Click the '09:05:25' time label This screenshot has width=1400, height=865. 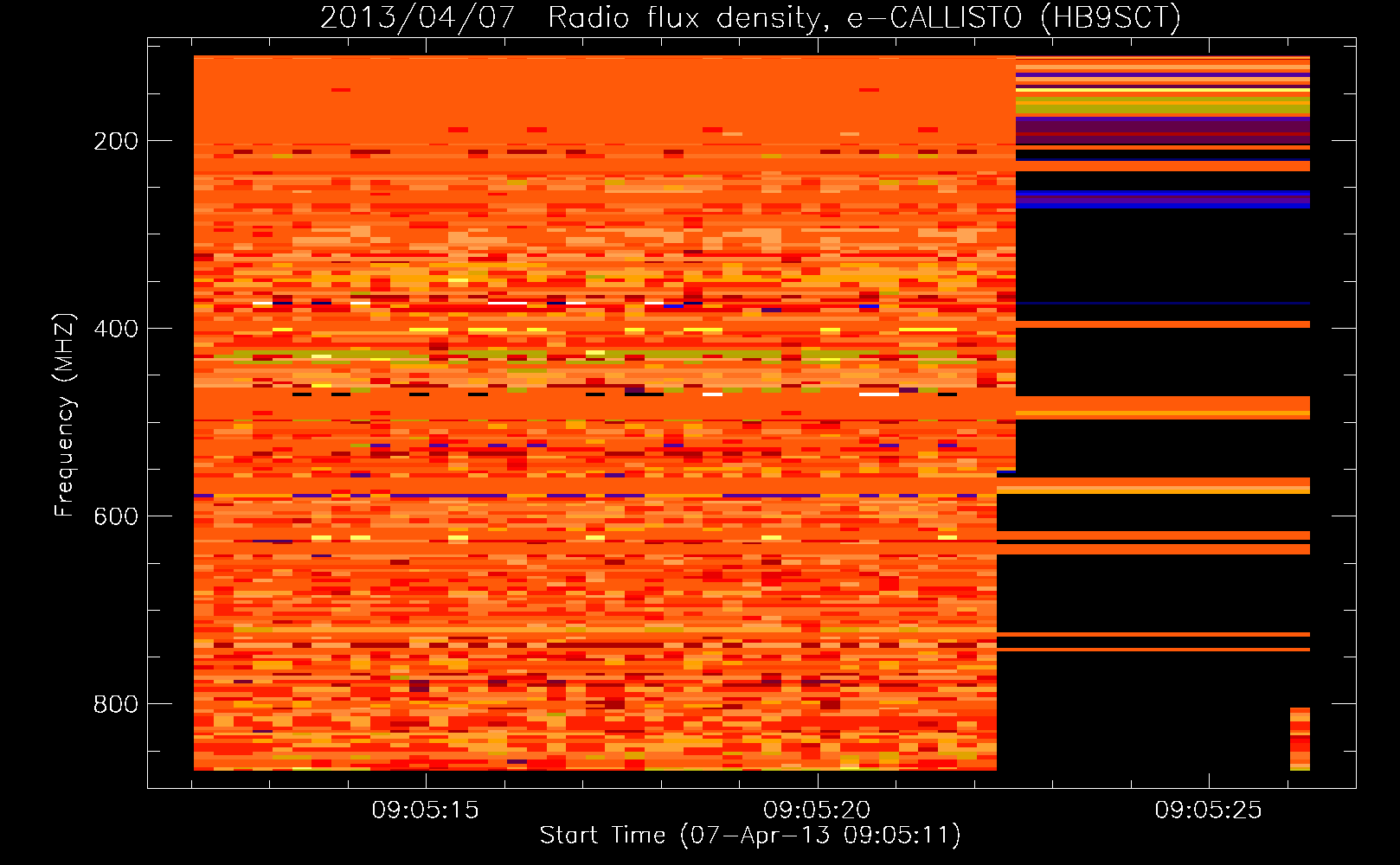(x=1208, y=811)
